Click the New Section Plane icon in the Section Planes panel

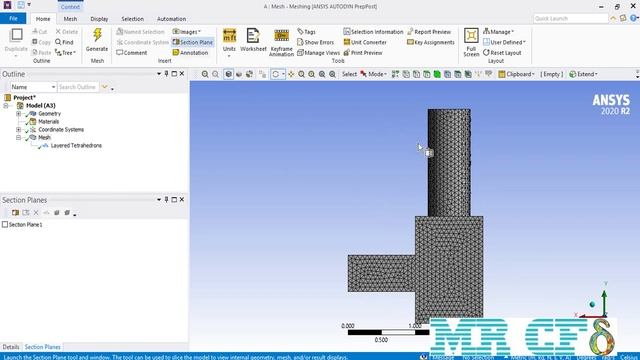point(15,213)
